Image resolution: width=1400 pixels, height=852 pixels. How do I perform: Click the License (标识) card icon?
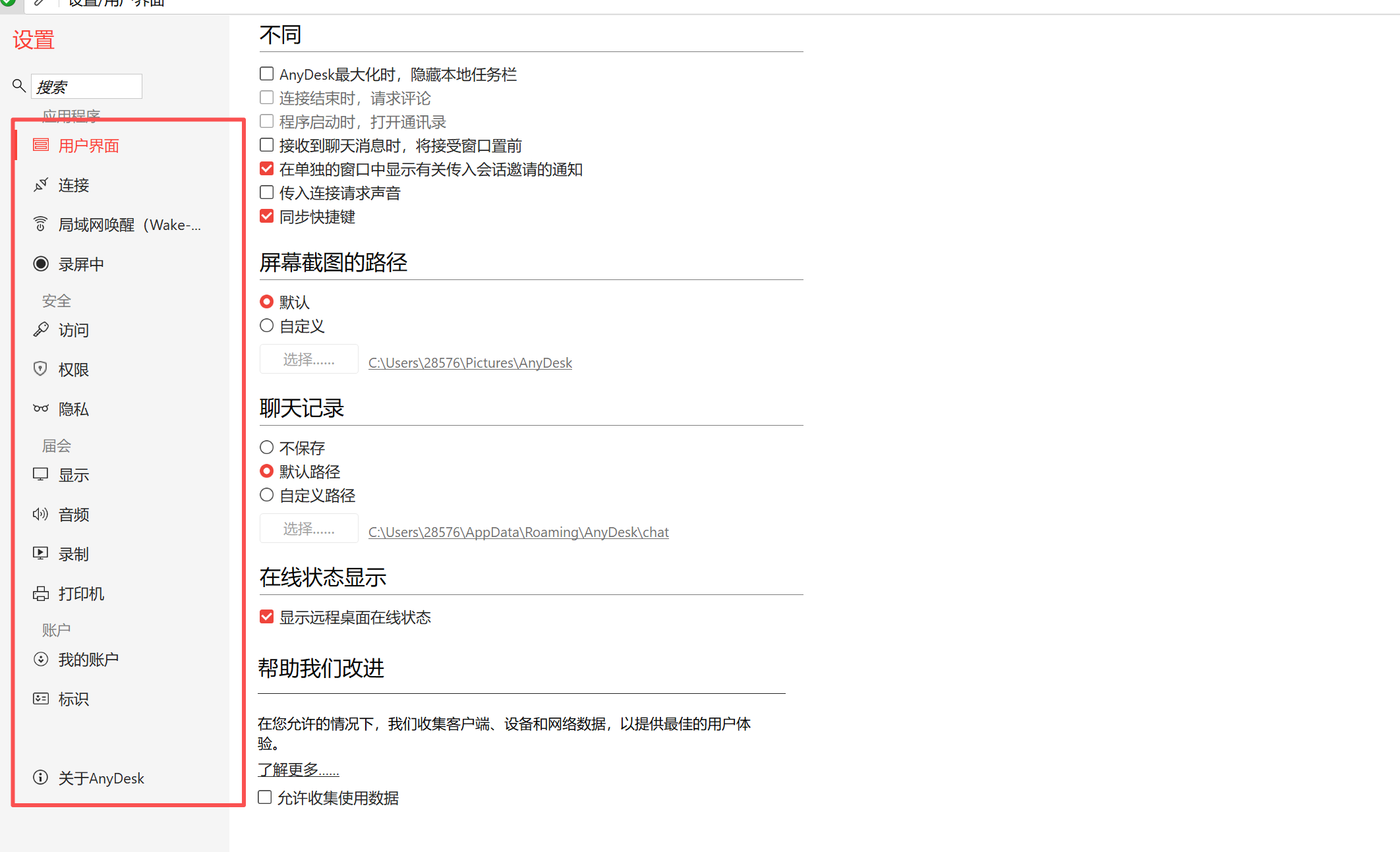41,698
